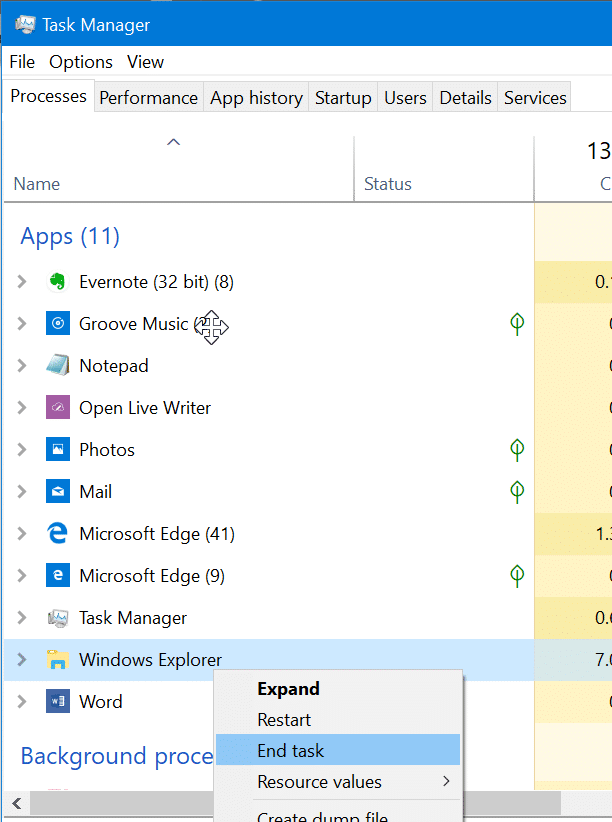The width and height of the screenshot is (612, 822).
Task: Expand the Windows Explorer process row
Action: click(x=22, y=659)
